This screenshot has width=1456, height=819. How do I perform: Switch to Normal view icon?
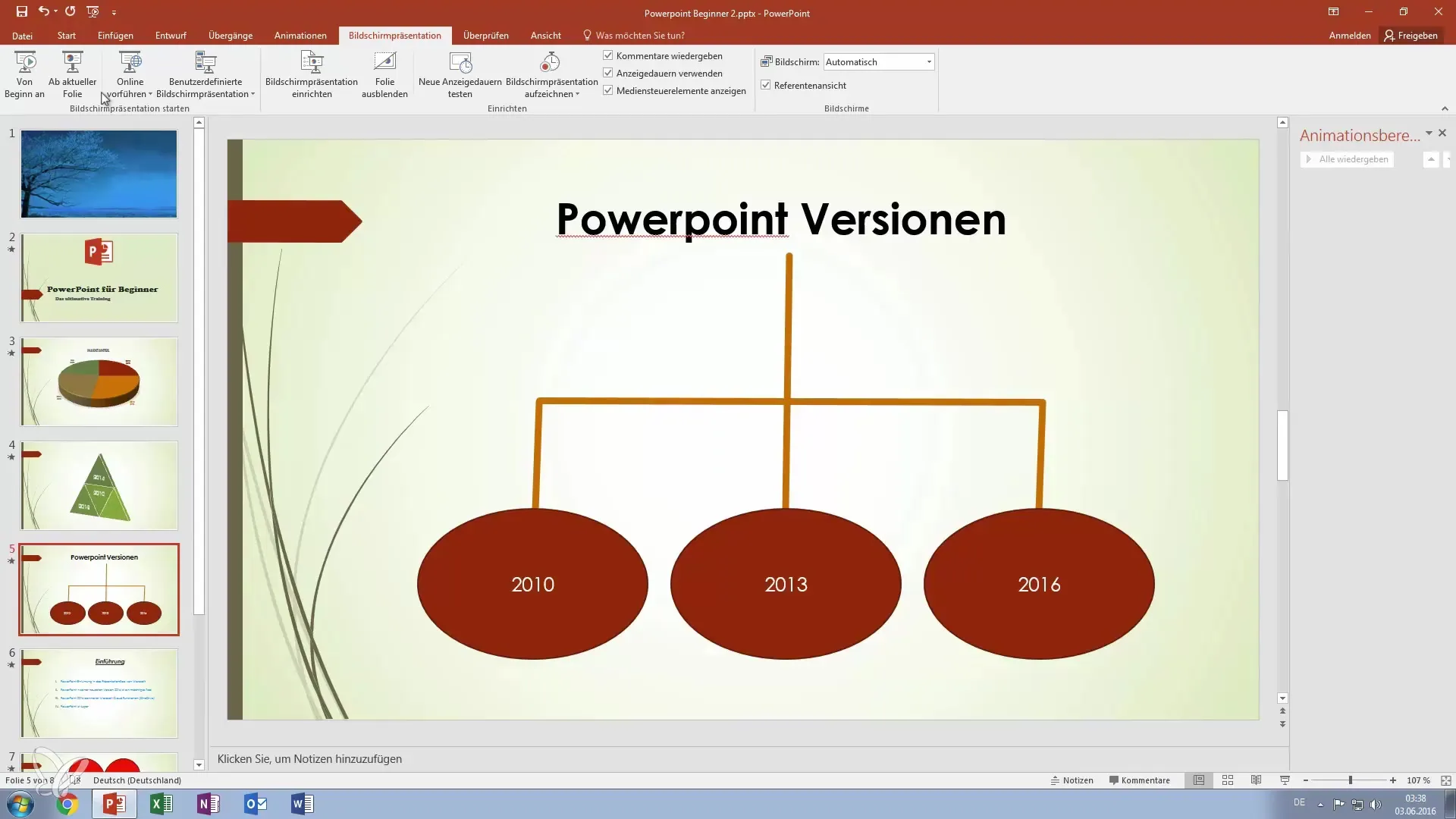coord(1199,780)
